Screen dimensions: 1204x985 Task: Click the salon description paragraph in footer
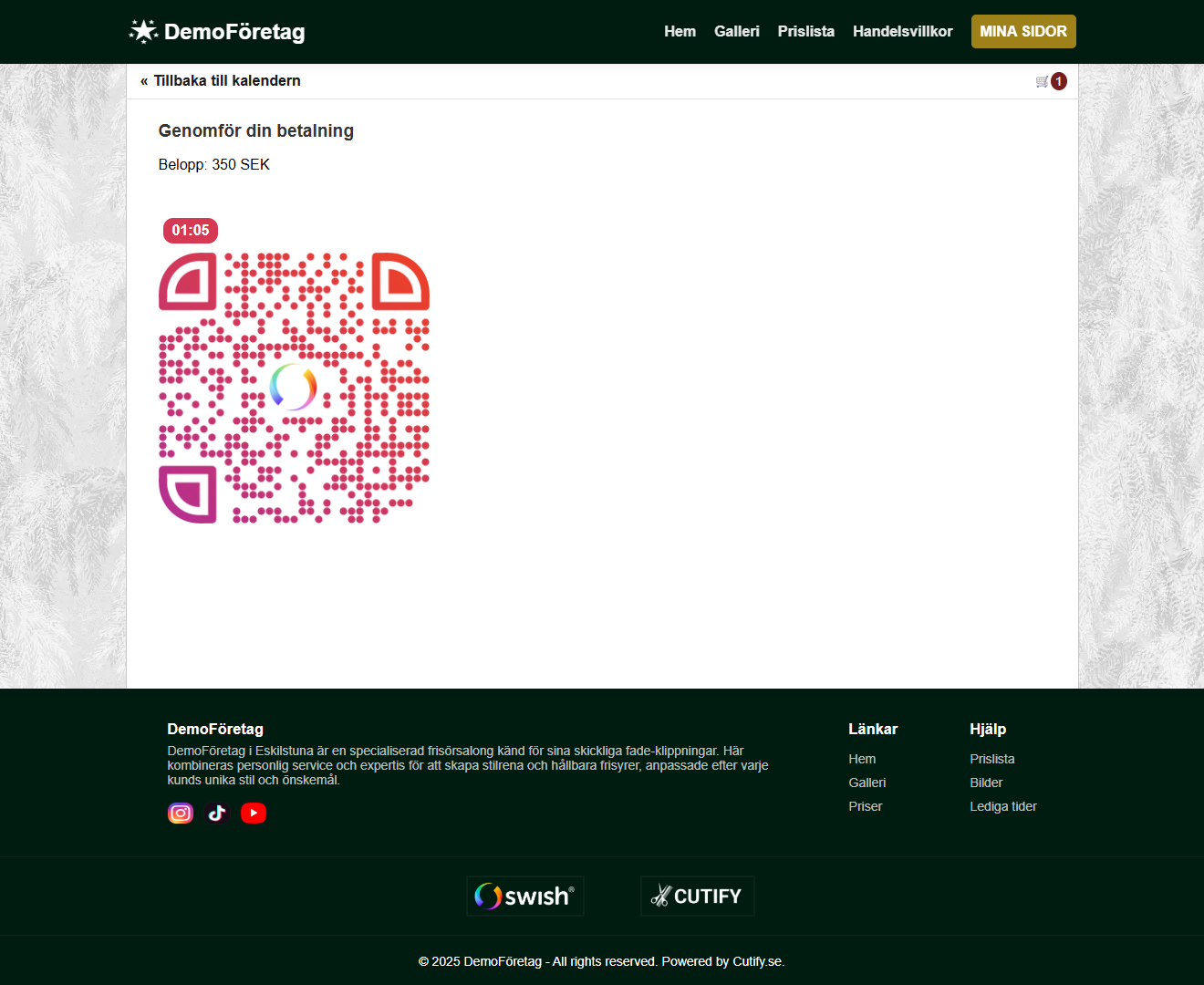(x=468, y=765)
